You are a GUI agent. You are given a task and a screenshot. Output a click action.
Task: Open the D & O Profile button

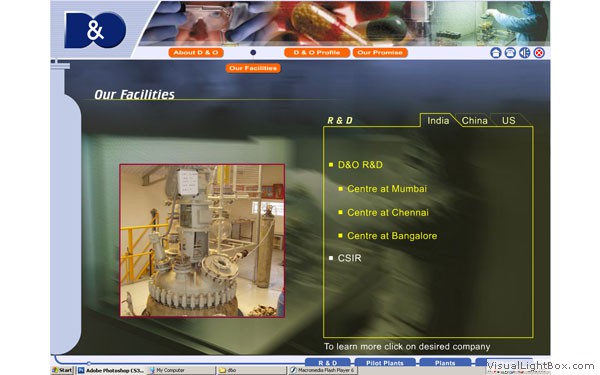click(317, 52)
